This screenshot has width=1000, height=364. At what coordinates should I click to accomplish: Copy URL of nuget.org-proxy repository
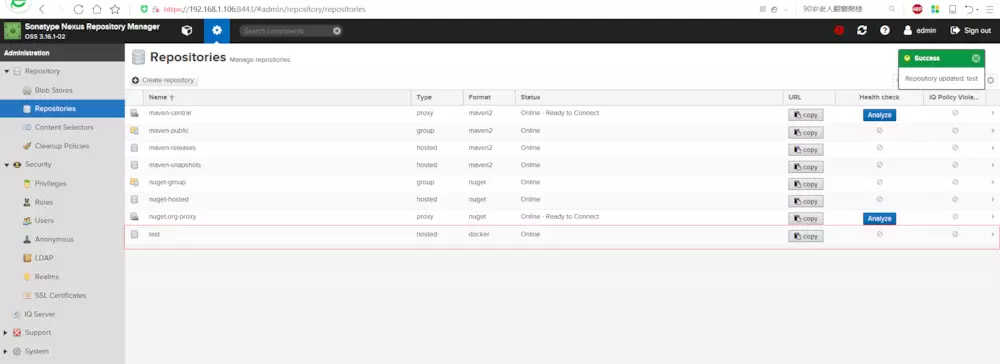point(805,219)
